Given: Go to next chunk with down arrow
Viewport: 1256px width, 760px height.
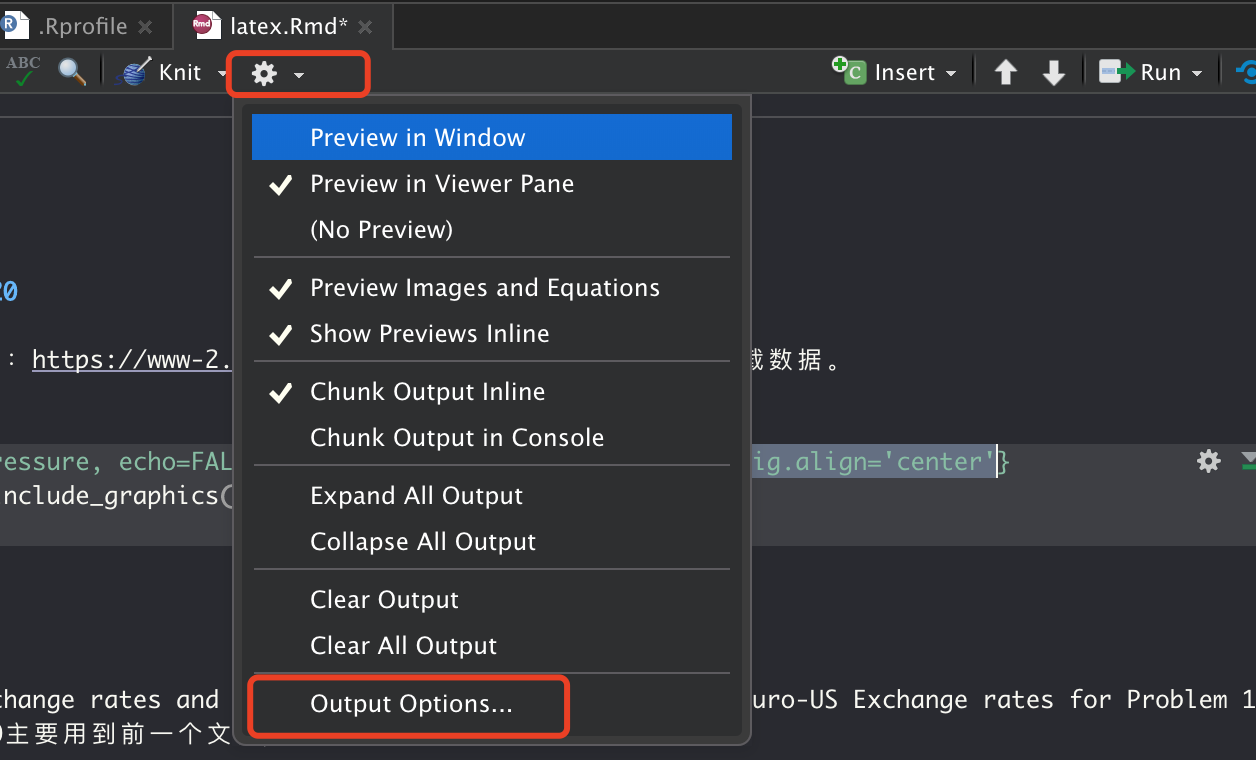Looking at the screenshot, I should point(1054,72).
